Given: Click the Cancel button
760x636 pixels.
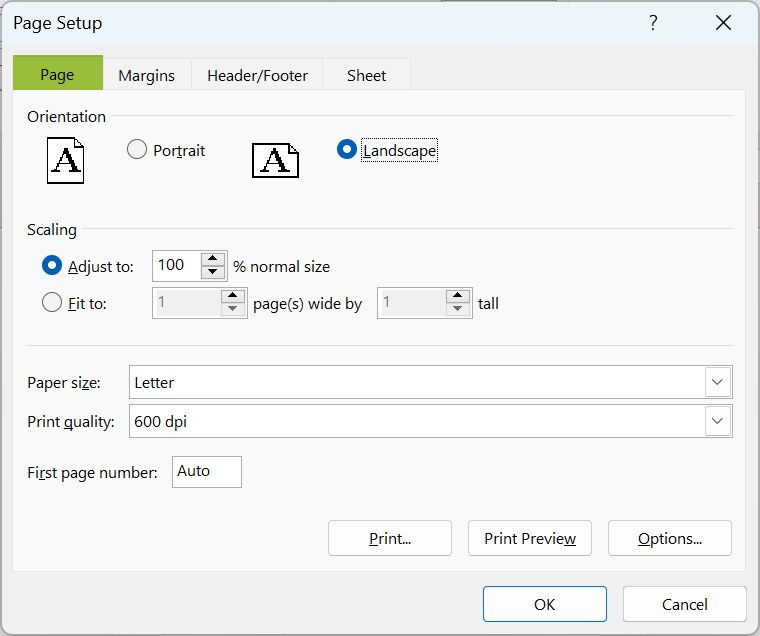Looking at the screenshot, I should [685, 604].
